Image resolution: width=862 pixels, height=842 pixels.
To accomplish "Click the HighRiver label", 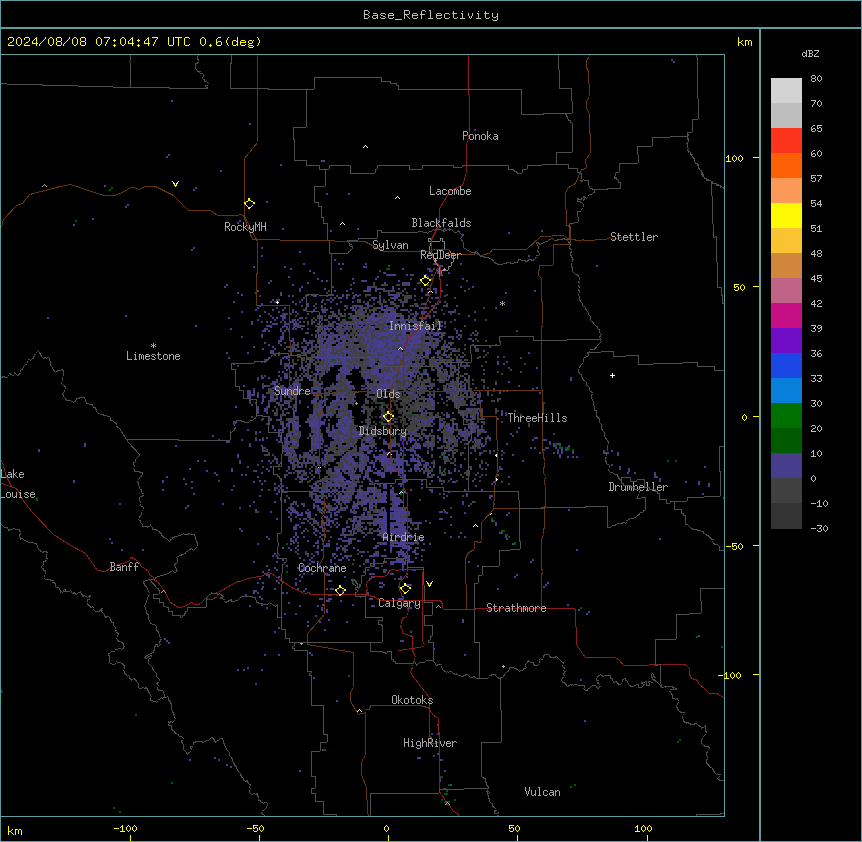I will [430, 743].
